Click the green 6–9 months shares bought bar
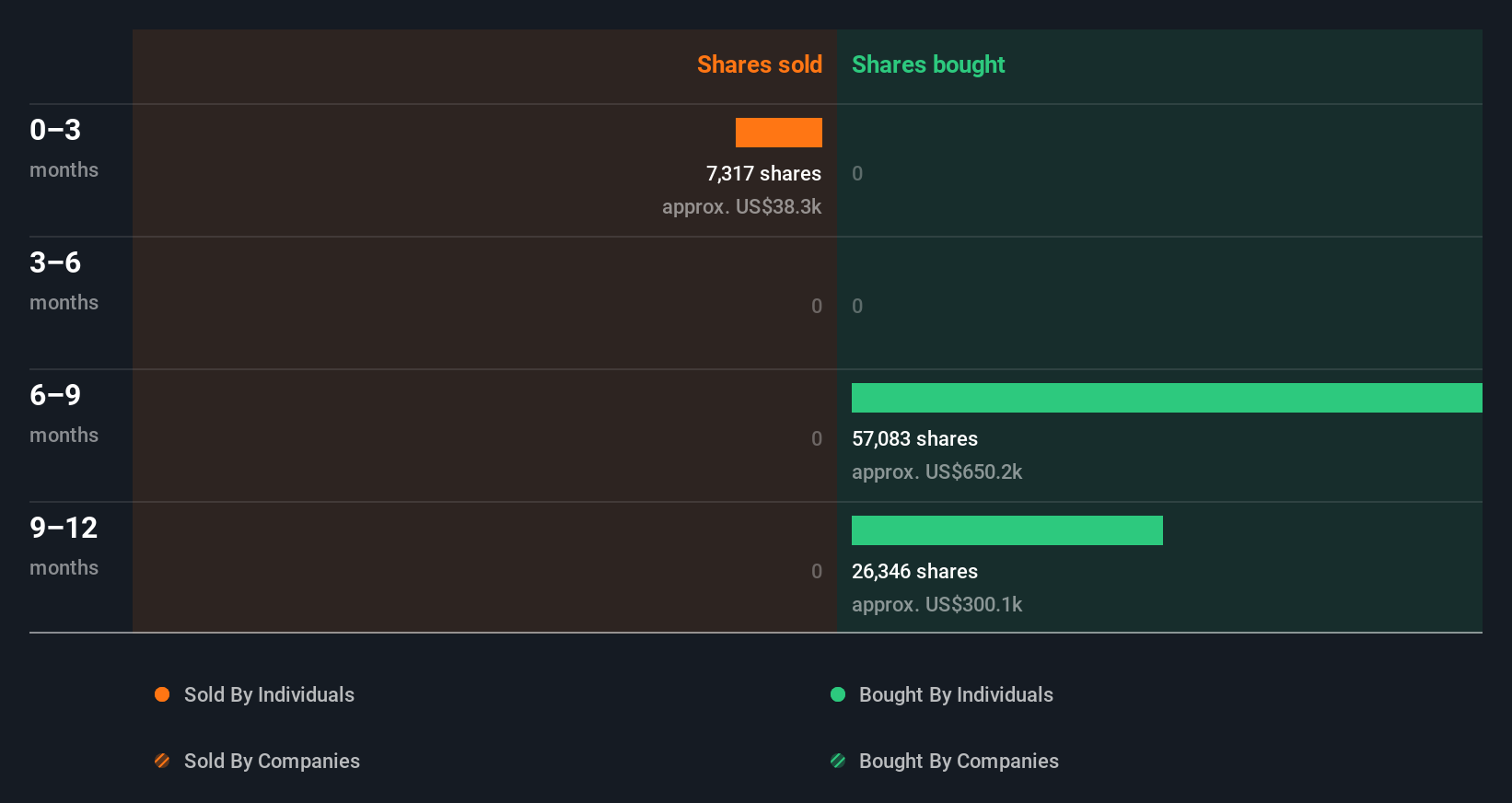The width and height of the screenshot is (1512, 803). (1167, 398)
